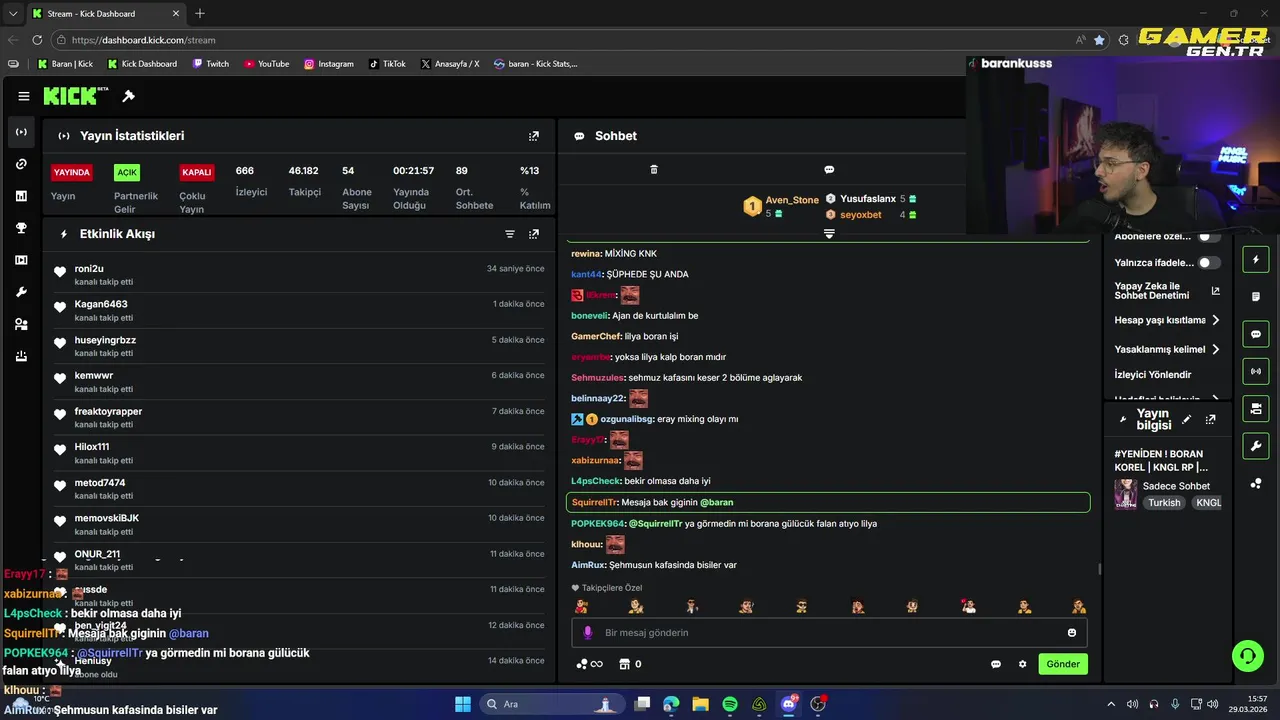
Task: Open the Twitch bookmark
Action: point(210,64)
